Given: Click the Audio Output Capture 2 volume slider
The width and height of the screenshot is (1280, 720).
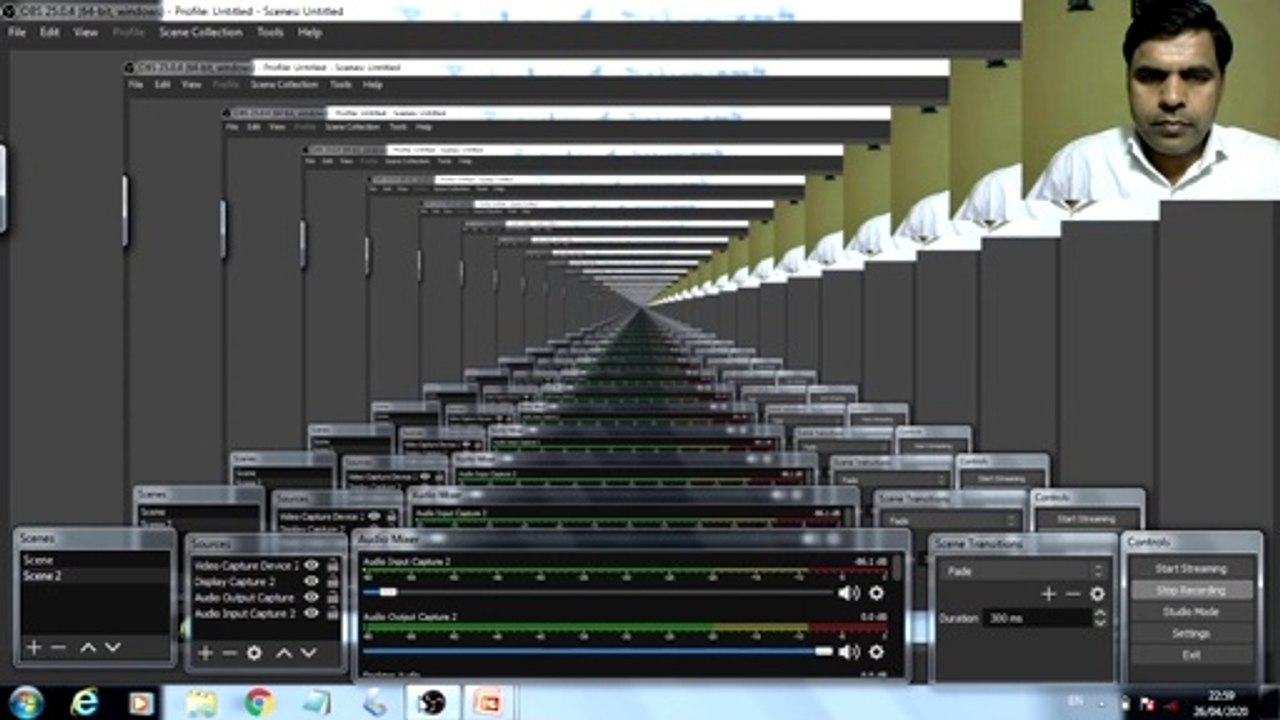Looking at the screenshot, I should click(598, 651).
